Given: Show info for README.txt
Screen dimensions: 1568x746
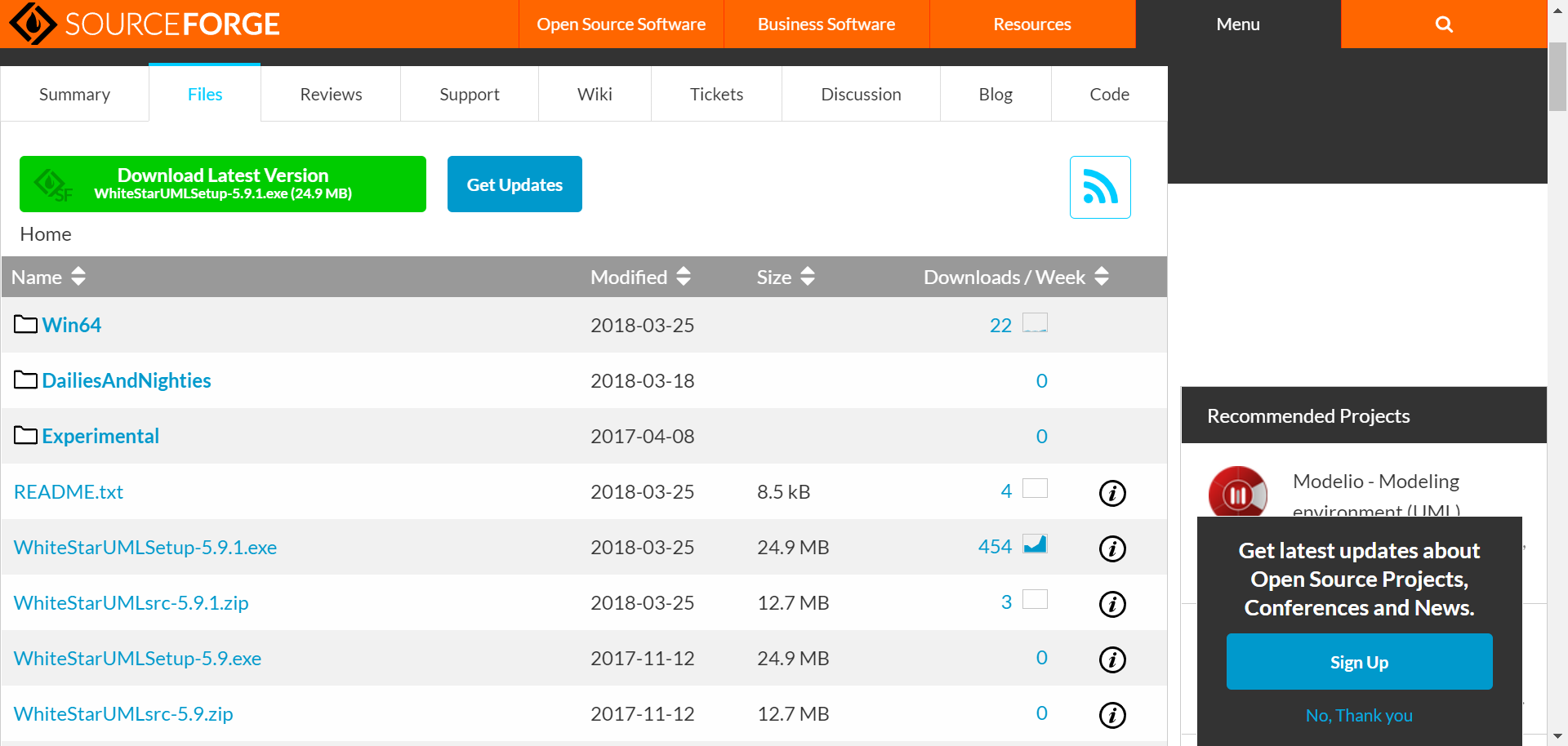Looking at the screenshot, I should [x=1112, y=493].
